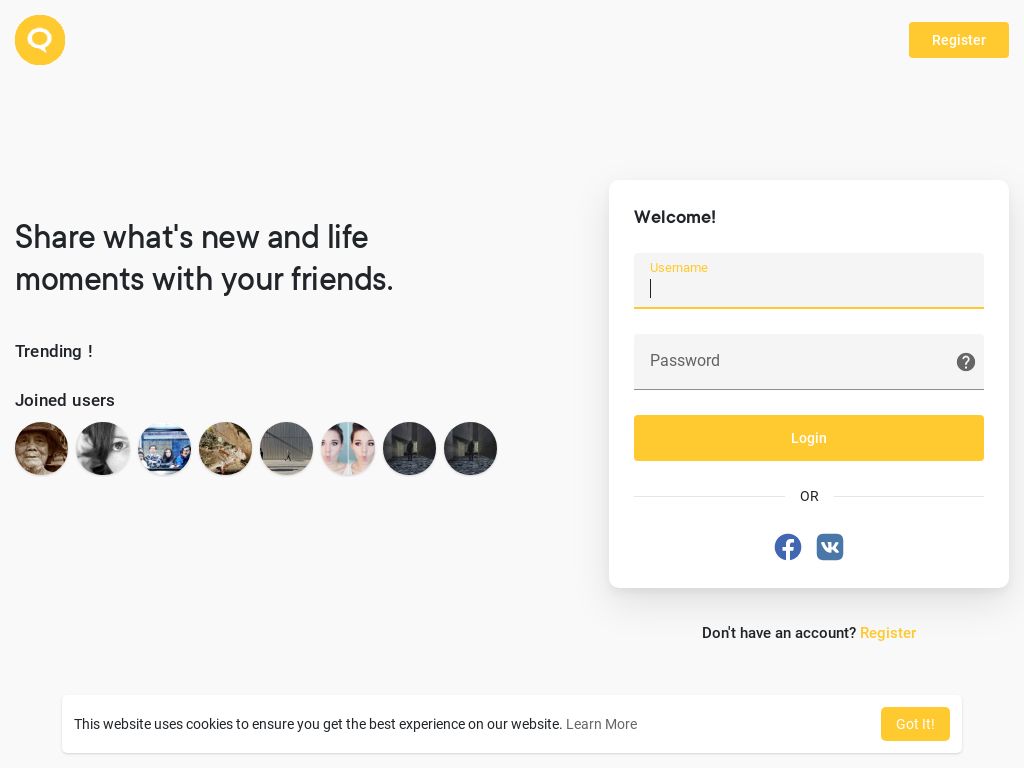Click the yellow chat bubble logo
Image resolution: width=1024 pixels, height=768 pixels.
40,40
